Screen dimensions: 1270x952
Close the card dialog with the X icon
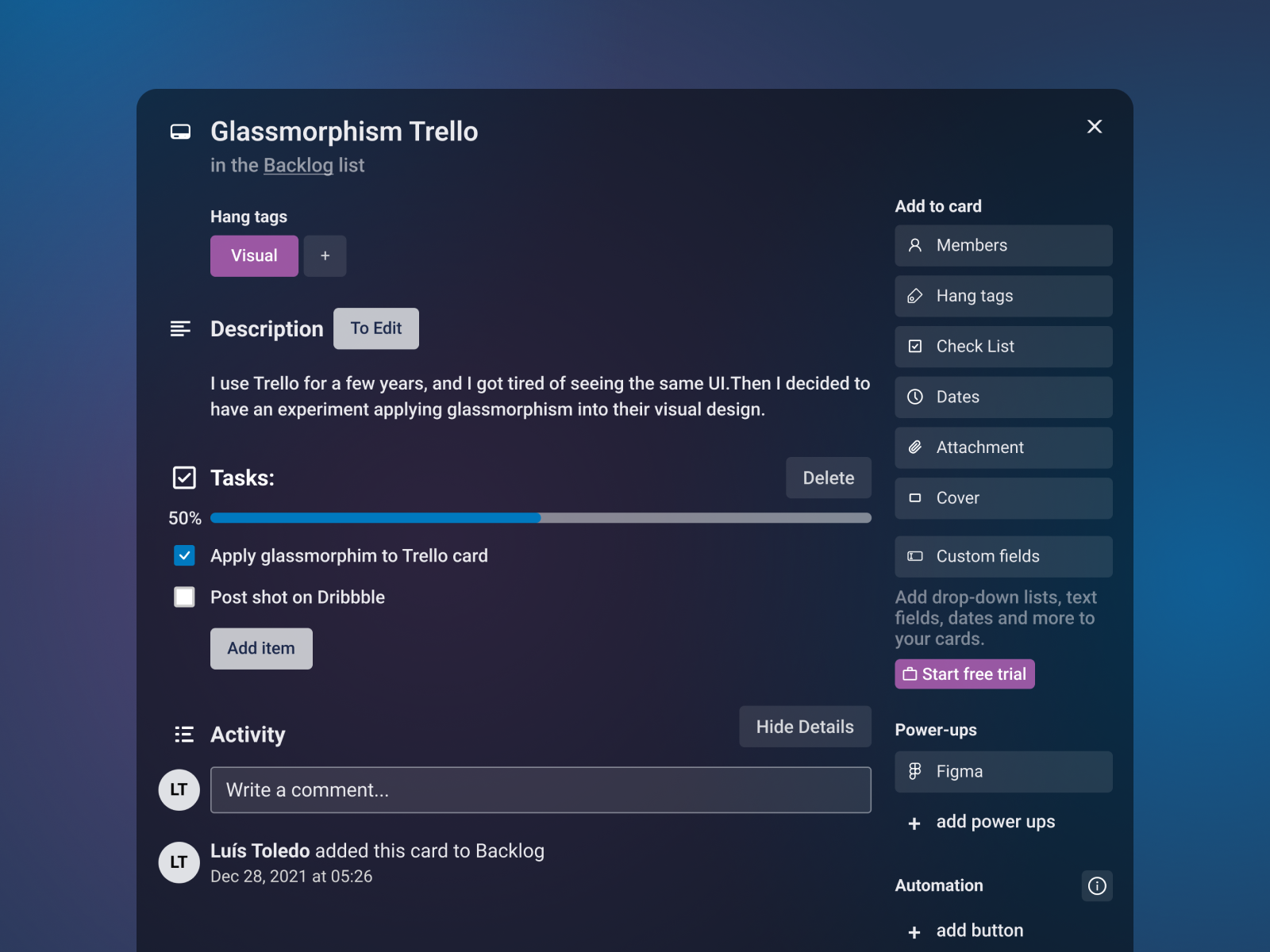[x=1095, y=127]
